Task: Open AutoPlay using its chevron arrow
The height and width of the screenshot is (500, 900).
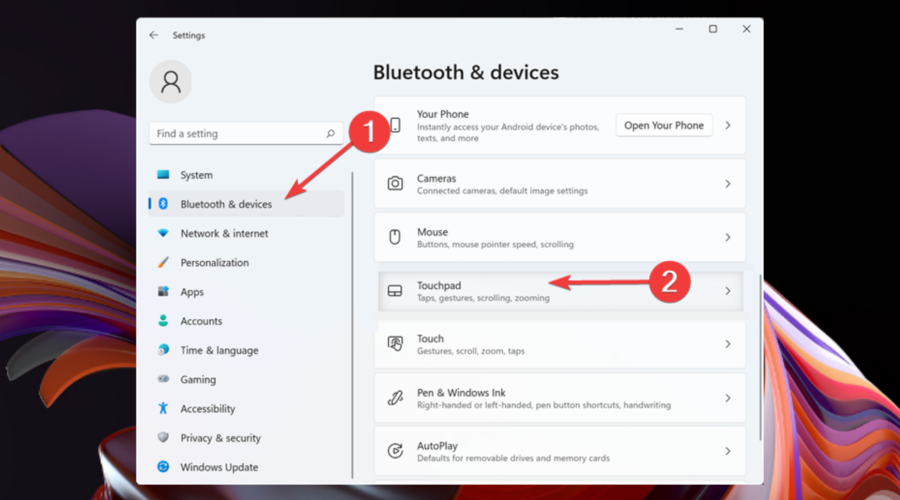Action: (x=728, y=451)
